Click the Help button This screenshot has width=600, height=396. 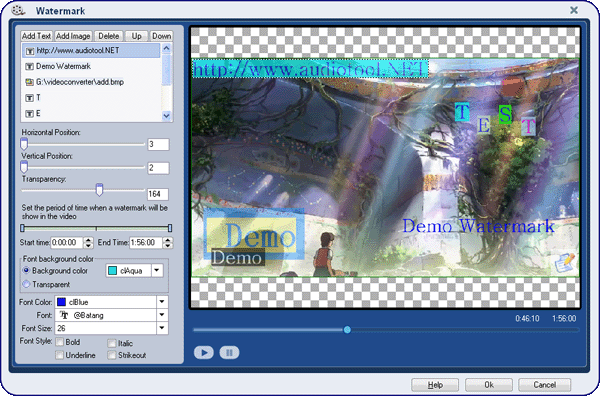pyautogui.click(x=435, y=385)
